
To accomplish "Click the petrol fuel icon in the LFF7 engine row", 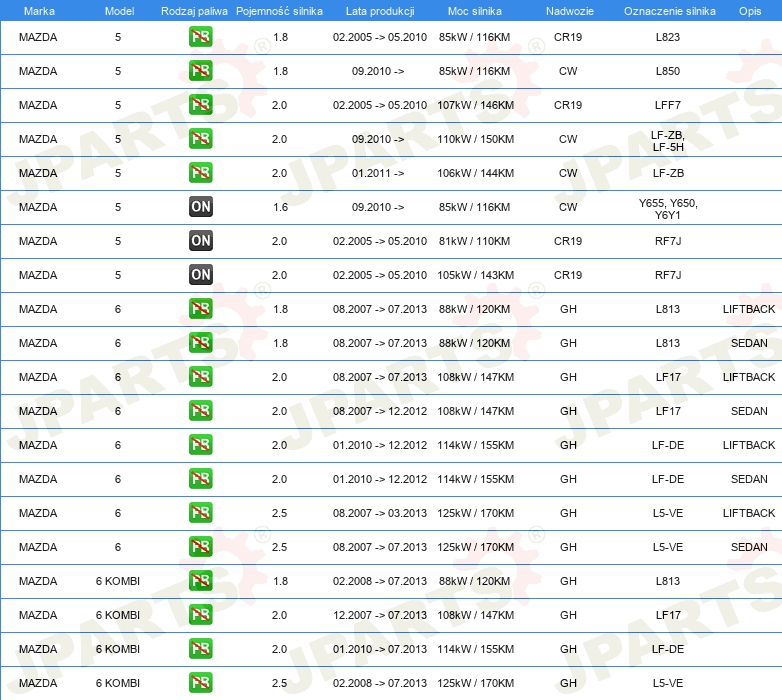I will pos(200,105).
